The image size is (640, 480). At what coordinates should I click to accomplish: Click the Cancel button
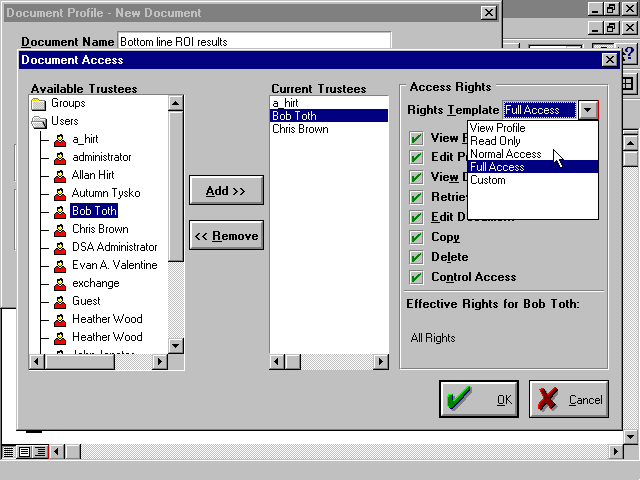[x=569, y=399]
